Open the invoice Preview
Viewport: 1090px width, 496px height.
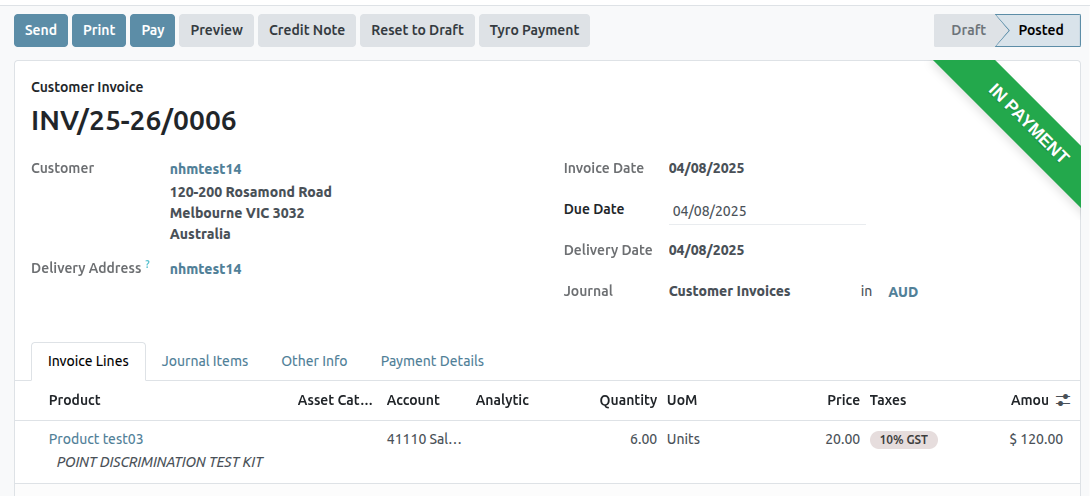tap(217, 30)
